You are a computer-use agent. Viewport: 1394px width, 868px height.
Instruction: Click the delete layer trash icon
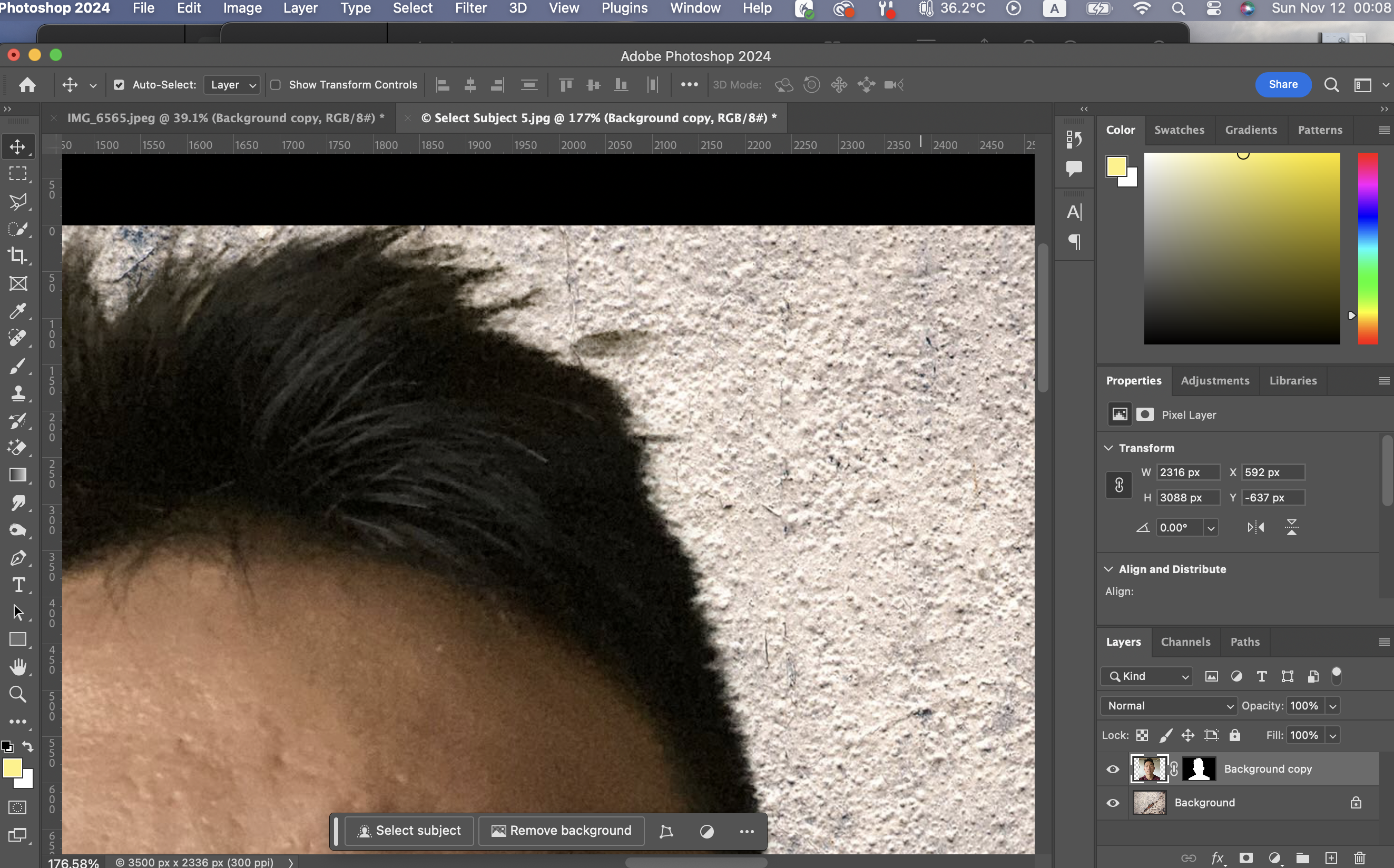tap(1360, 857)
